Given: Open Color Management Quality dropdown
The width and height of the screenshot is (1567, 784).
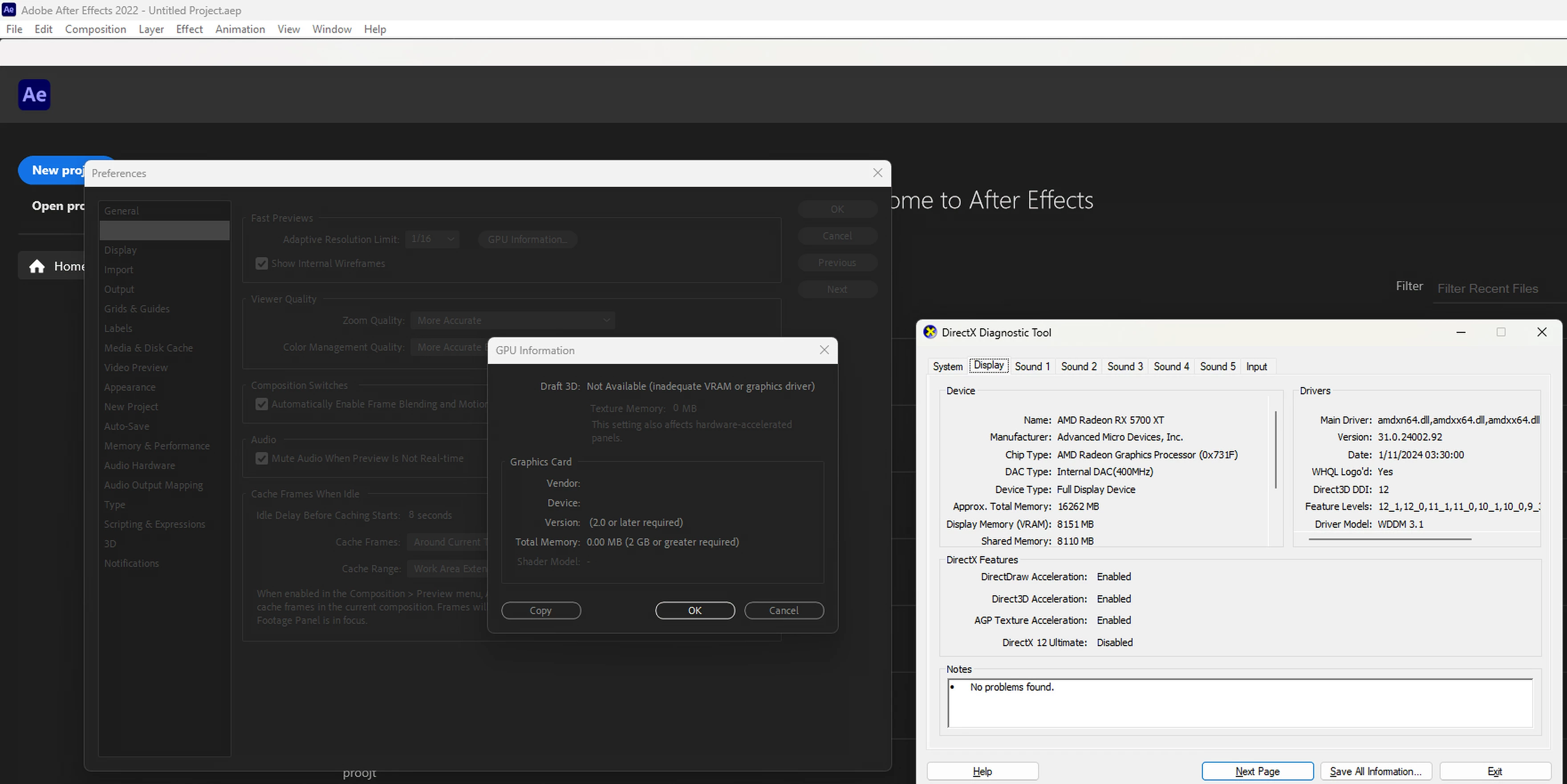Looking at the screenshot, I should tap(450, 348).
